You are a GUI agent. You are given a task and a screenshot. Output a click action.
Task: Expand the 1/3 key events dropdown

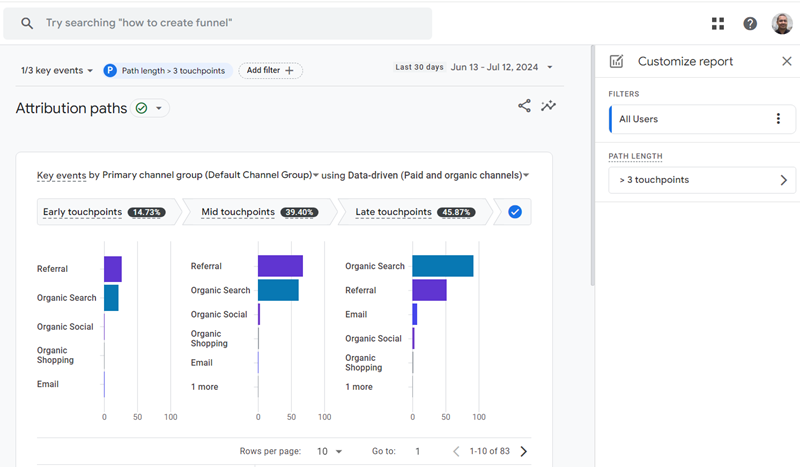[57, 70]
